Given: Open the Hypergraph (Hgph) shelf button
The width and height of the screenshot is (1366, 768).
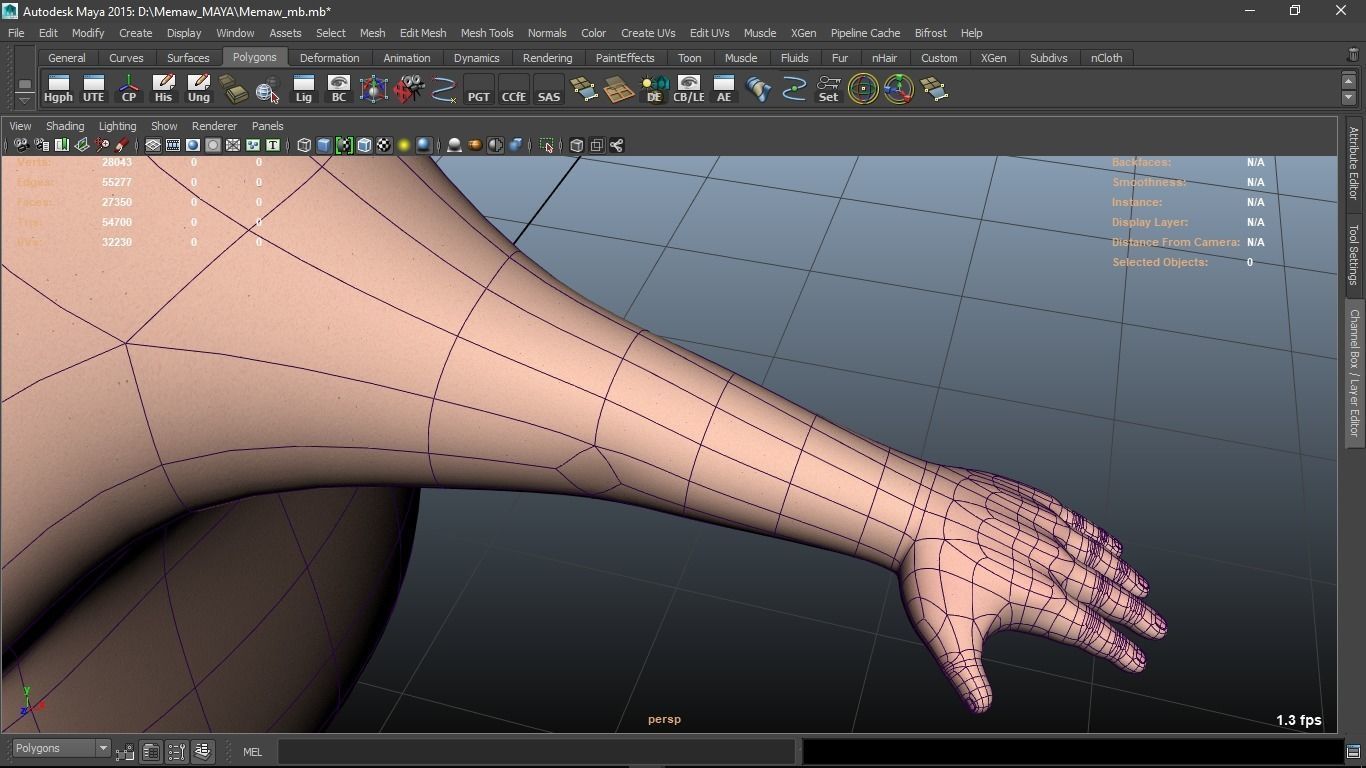Looking at the screenshot, I should click(x=58, y=89).
